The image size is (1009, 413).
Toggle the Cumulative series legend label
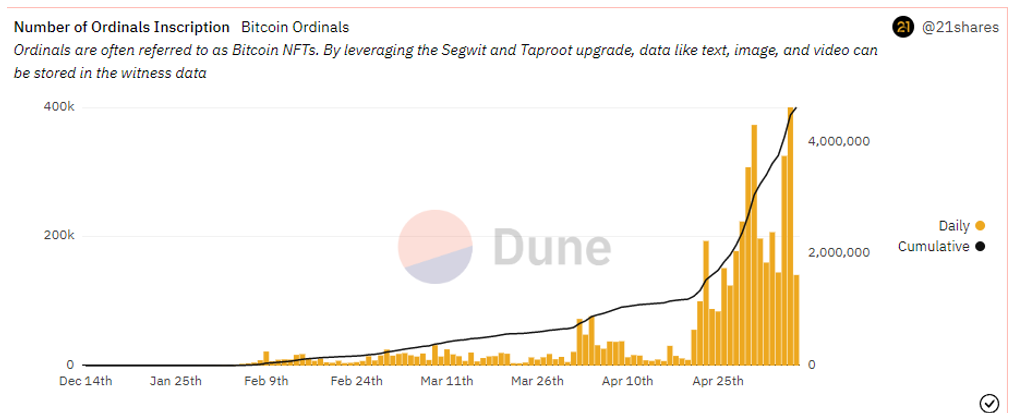coord(933,246)
